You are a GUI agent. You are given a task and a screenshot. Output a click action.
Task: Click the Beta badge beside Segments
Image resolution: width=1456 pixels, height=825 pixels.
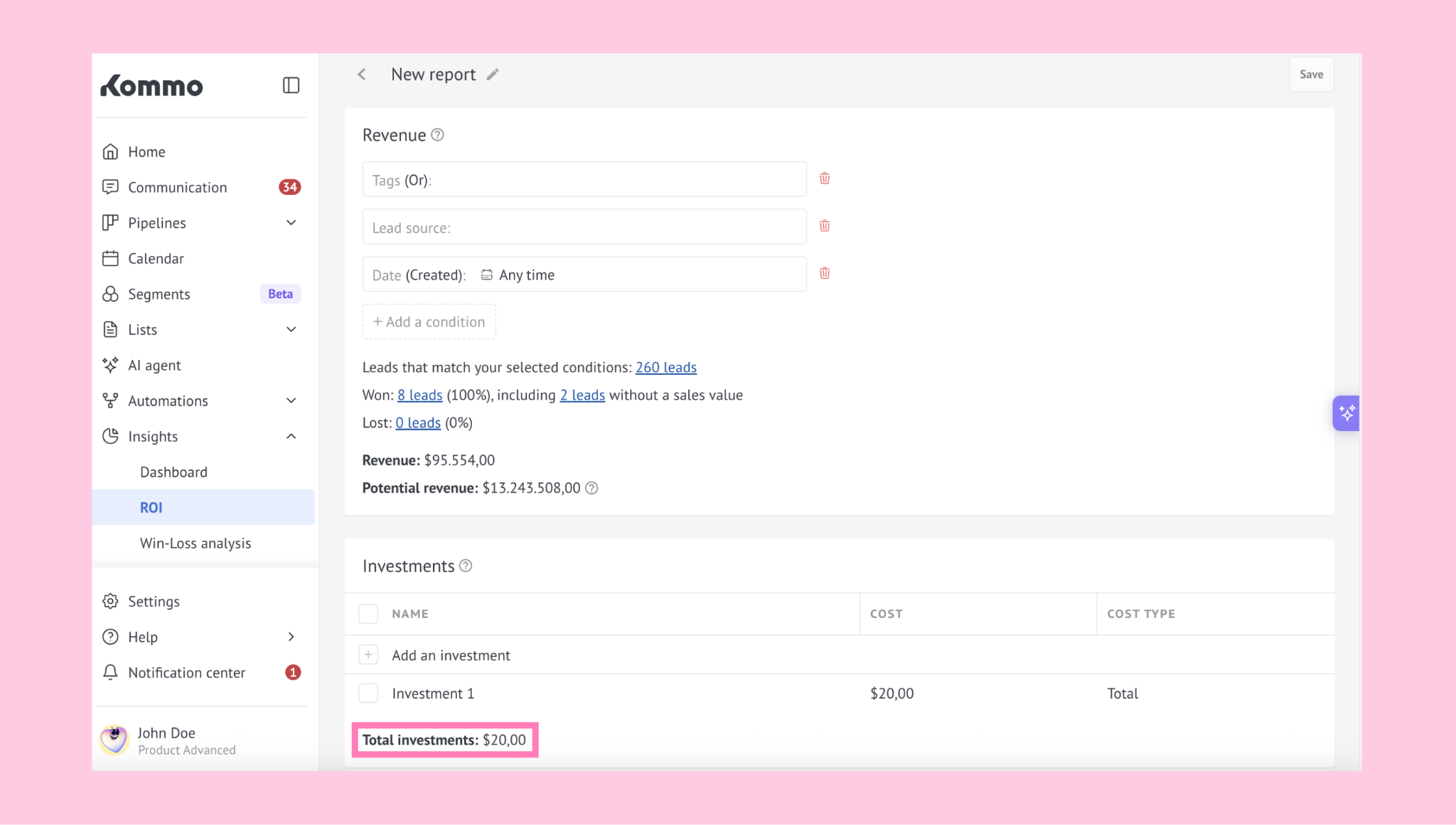[280, 294]
